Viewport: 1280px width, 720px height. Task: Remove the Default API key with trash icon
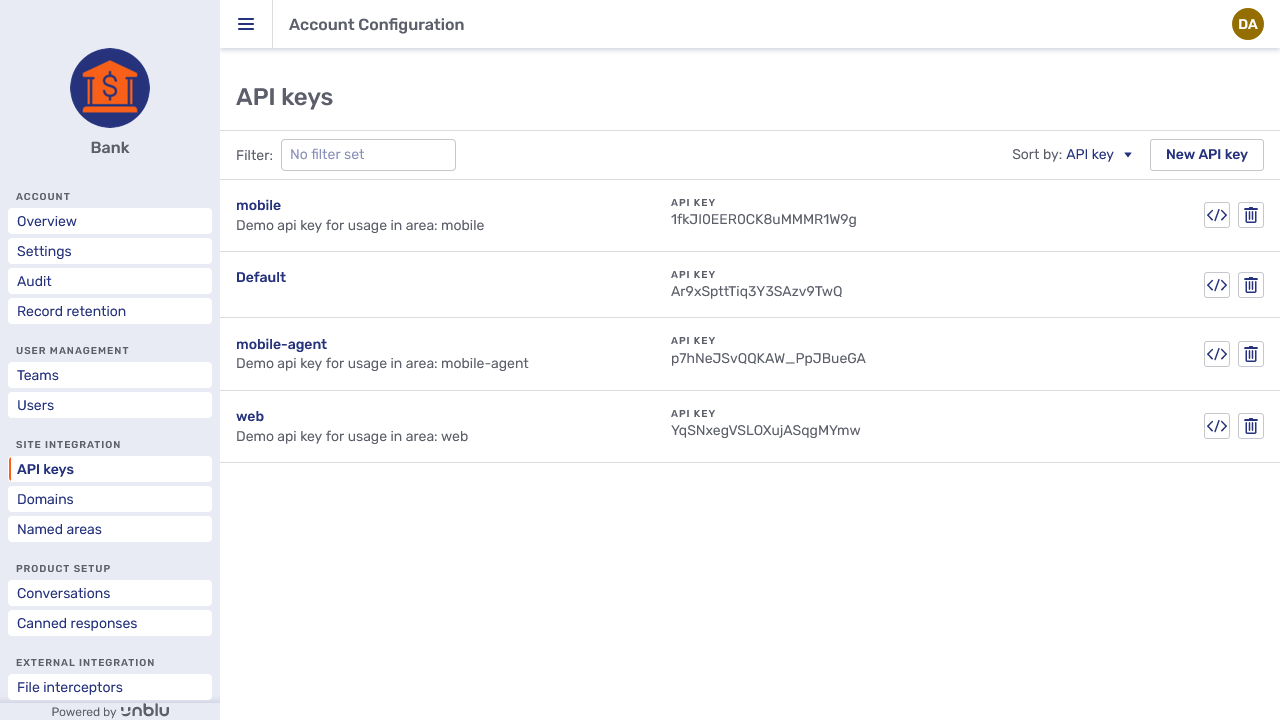coord(1250,285)
